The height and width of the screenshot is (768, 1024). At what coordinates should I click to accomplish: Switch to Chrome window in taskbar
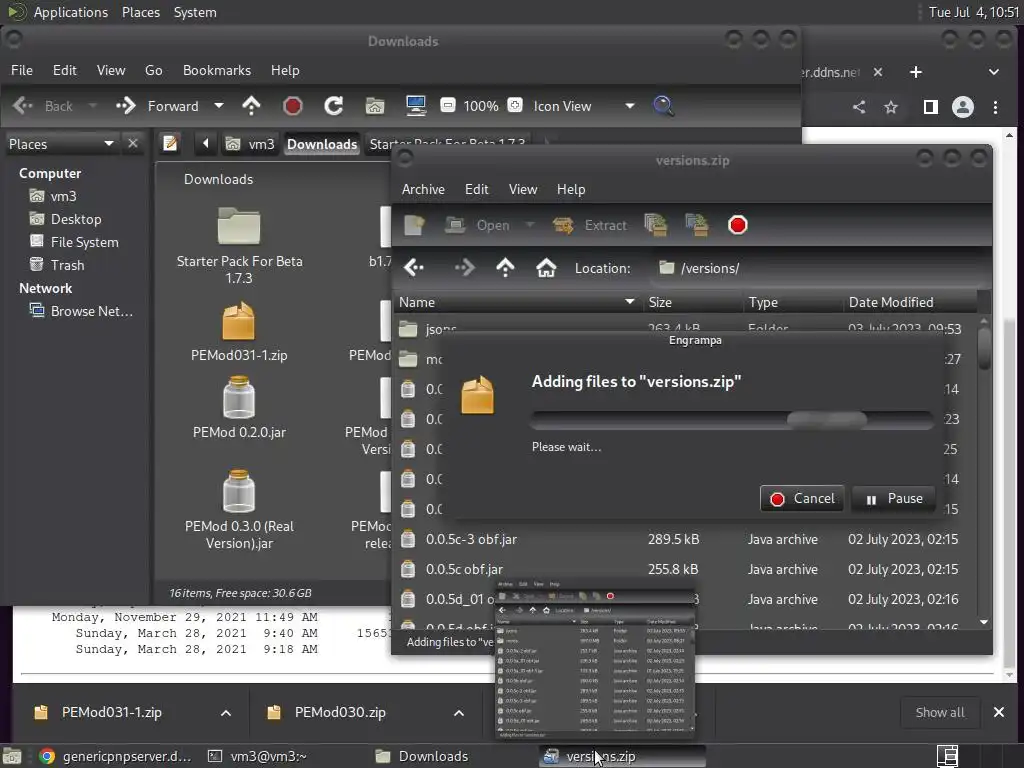point(115,756)
